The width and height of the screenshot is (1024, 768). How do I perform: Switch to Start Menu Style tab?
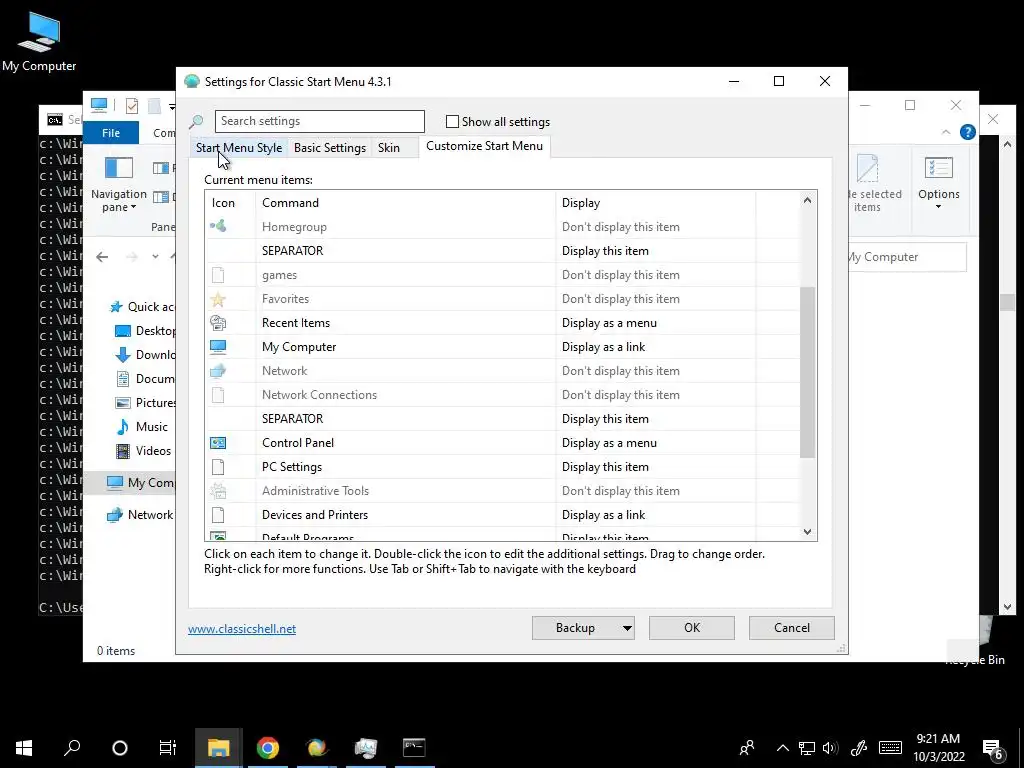pos(239,148)
